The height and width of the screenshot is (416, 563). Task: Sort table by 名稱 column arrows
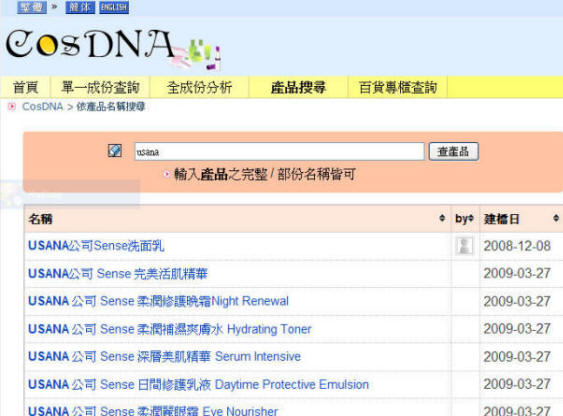point(442,218)
